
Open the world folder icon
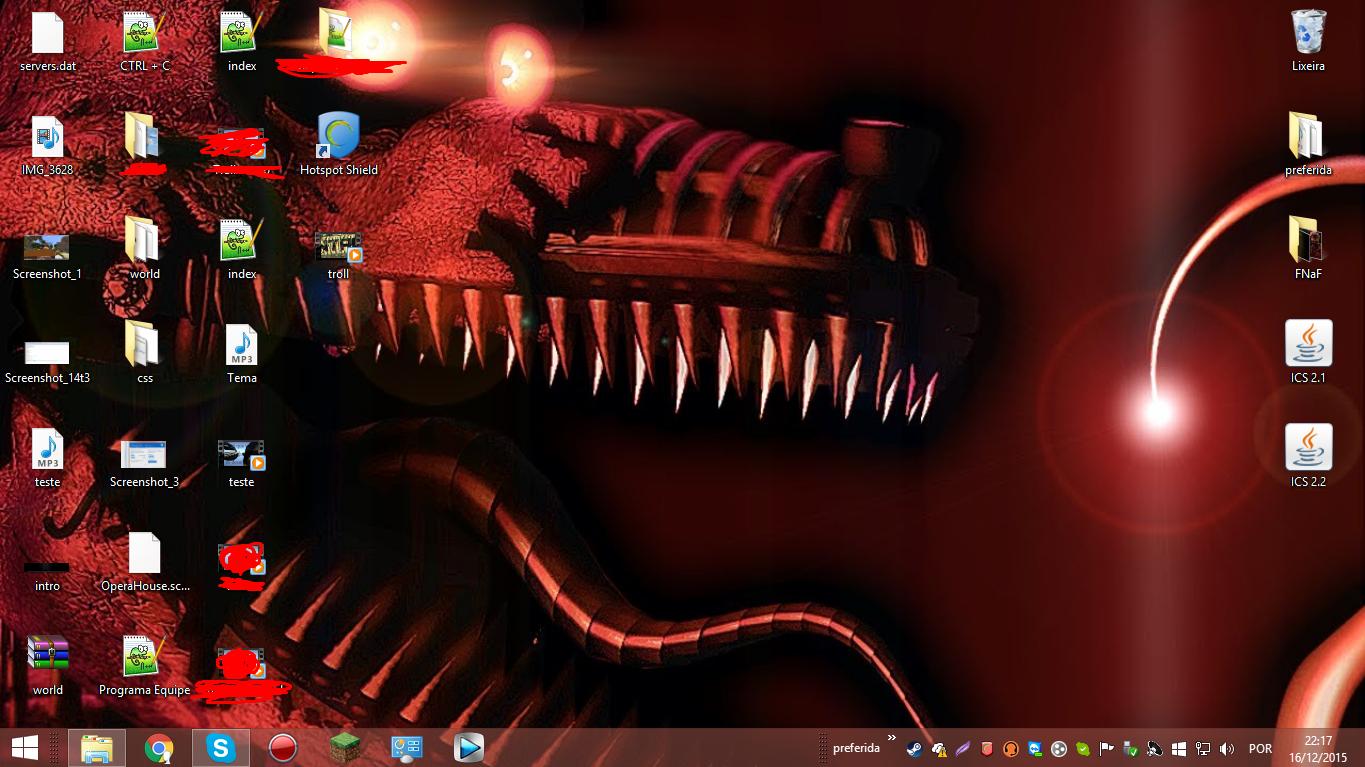pos(145,248)
